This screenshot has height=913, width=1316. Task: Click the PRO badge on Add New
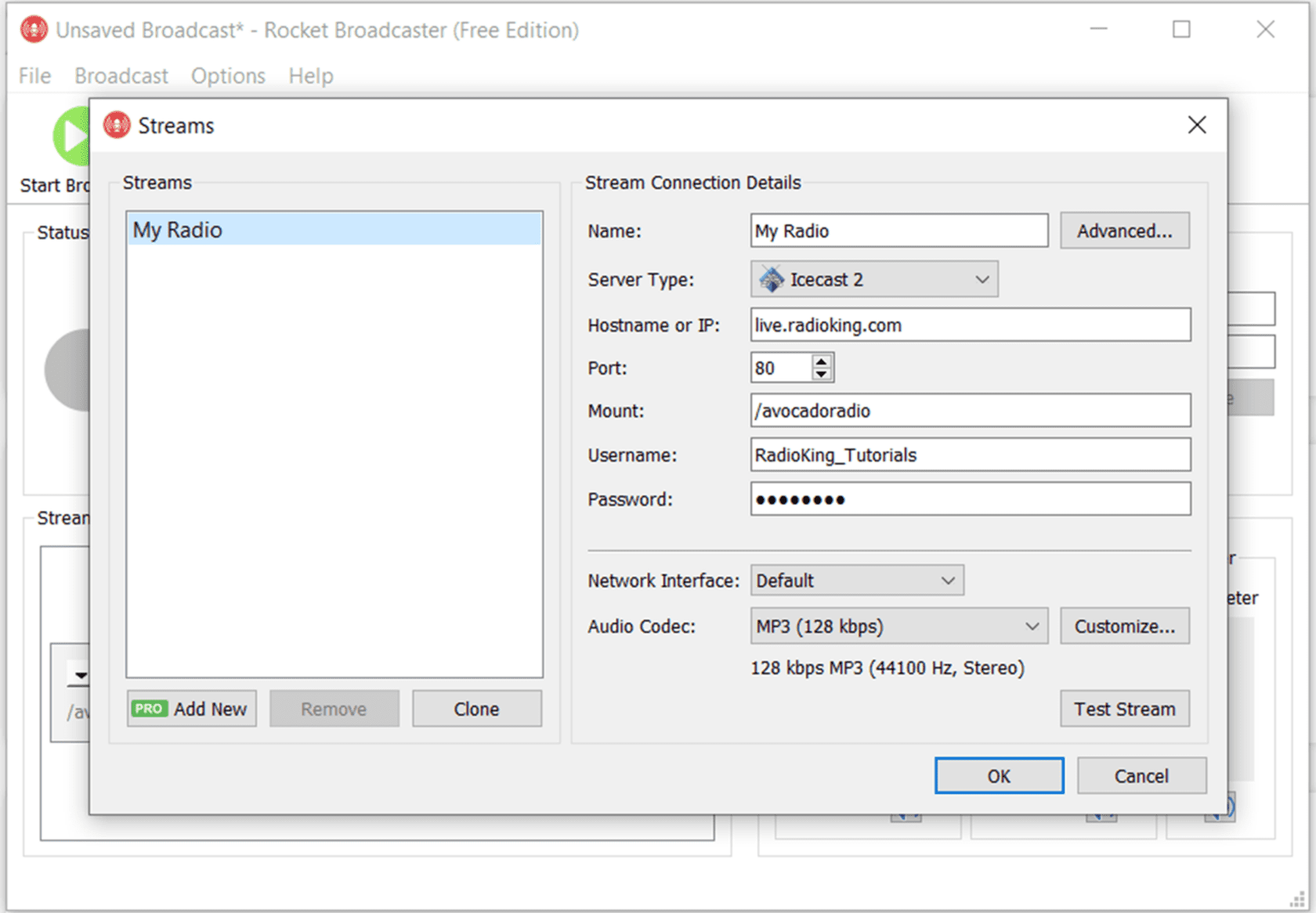(x=149, y=708)
